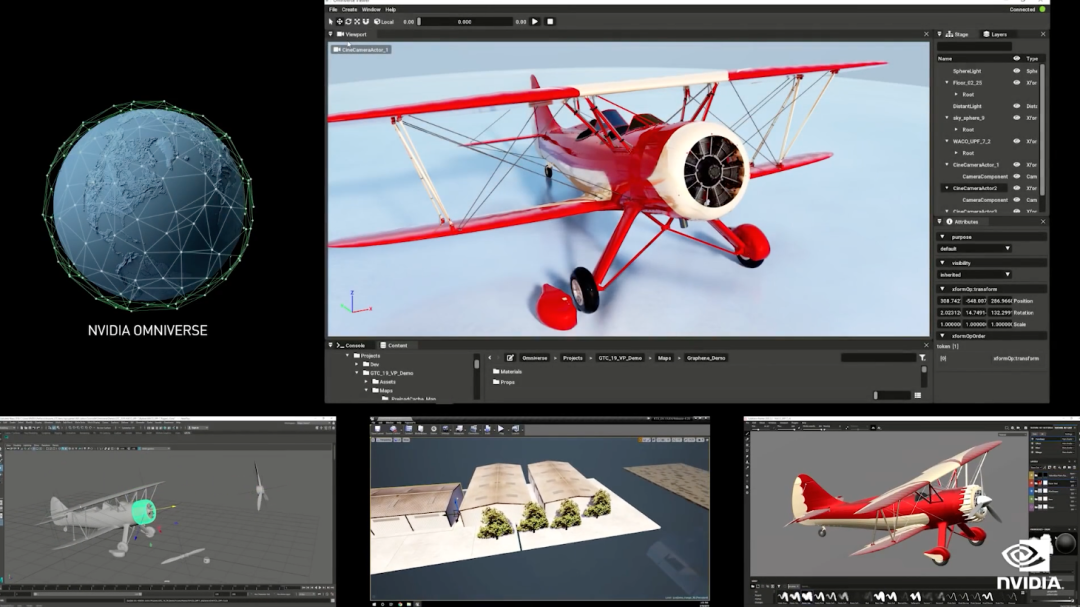The image size is (1080, 607).
Task: Click the Content filter funnel icon
Action: 922,358
